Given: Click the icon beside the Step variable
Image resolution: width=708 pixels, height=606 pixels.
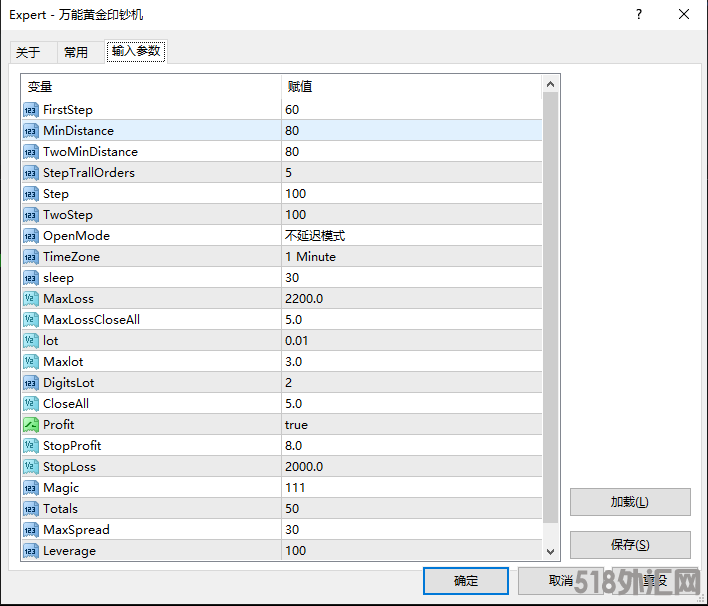Looking at the screenshot, I should (x=31, y=194).
